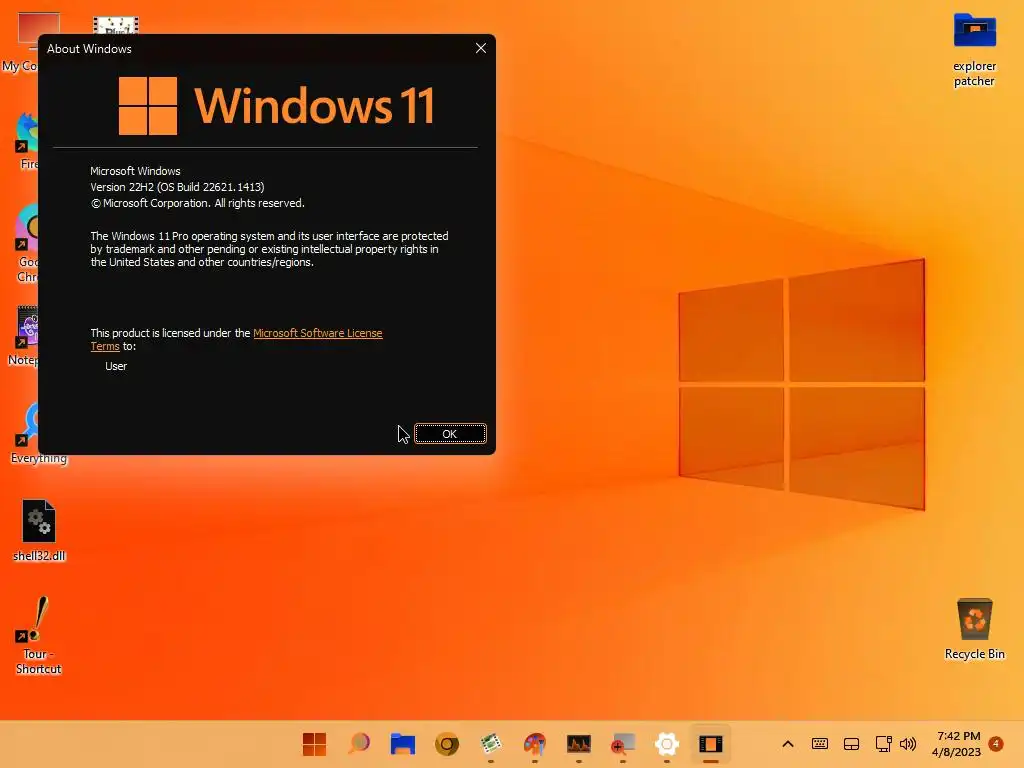Open the Start menu
Viewport: 1024px width, 768px height.
click(x=314, y=744)
